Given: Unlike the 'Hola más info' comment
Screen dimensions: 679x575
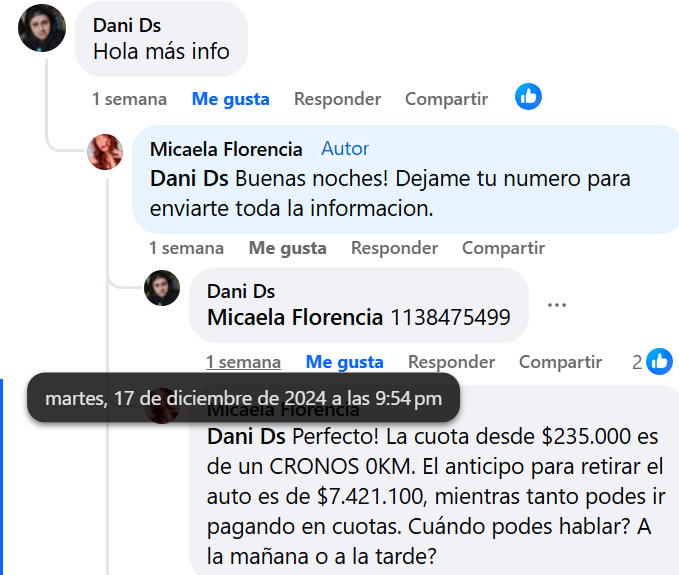Looking at the screenshot, I should pyautogui.click(x=230, y=99).
